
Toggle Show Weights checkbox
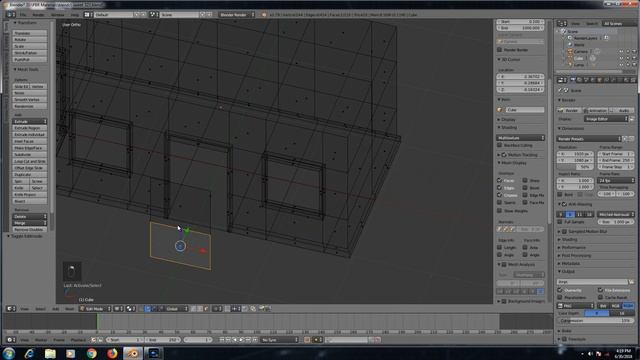(x=500, y=211)
